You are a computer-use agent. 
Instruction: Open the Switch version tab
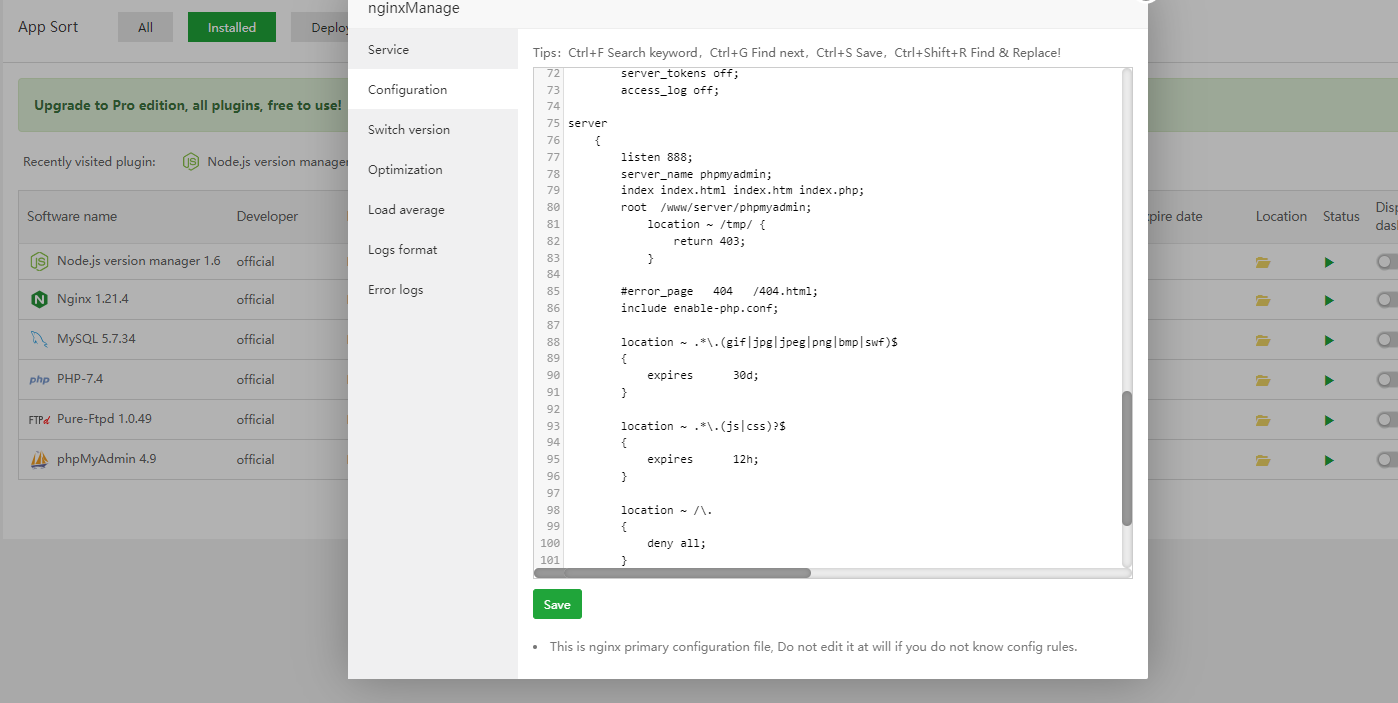(433, 130)
